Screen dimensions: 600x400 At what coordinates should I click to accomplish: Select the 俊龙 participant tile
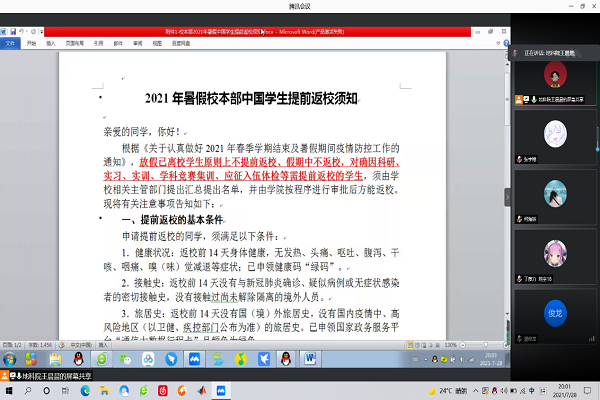551,312
